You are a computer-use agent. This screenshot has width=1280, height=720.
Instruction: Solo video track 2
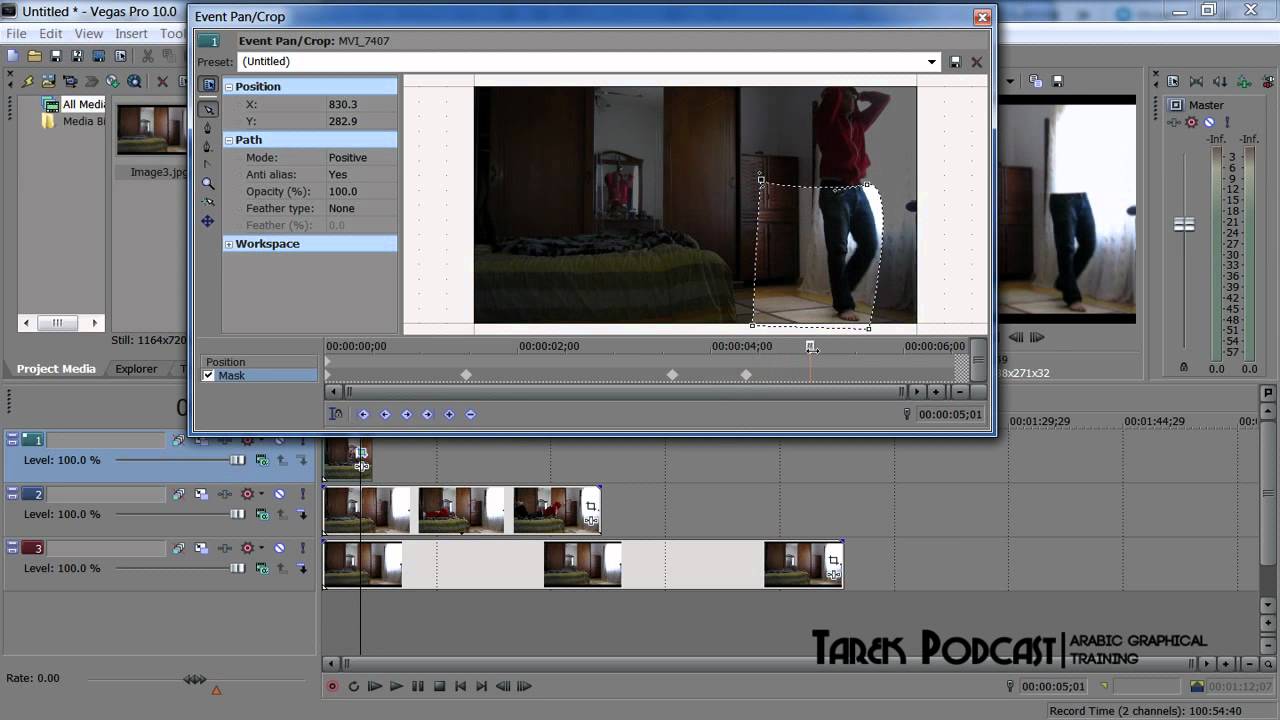(x=302, y=494)
